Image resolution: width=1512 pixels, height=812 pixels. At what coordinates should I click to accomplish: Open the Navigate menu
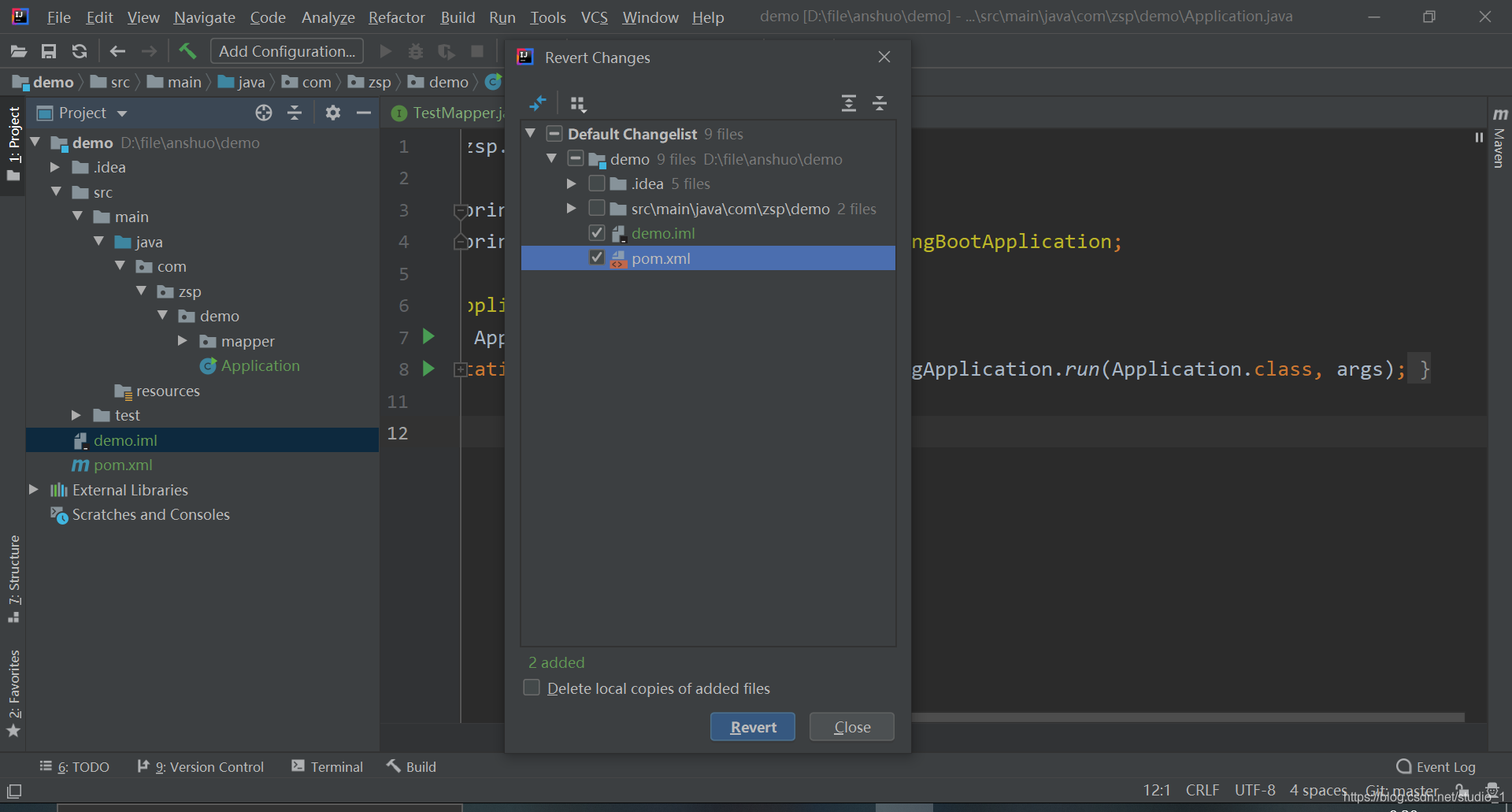pyautogui.click(x=205, y=17)
